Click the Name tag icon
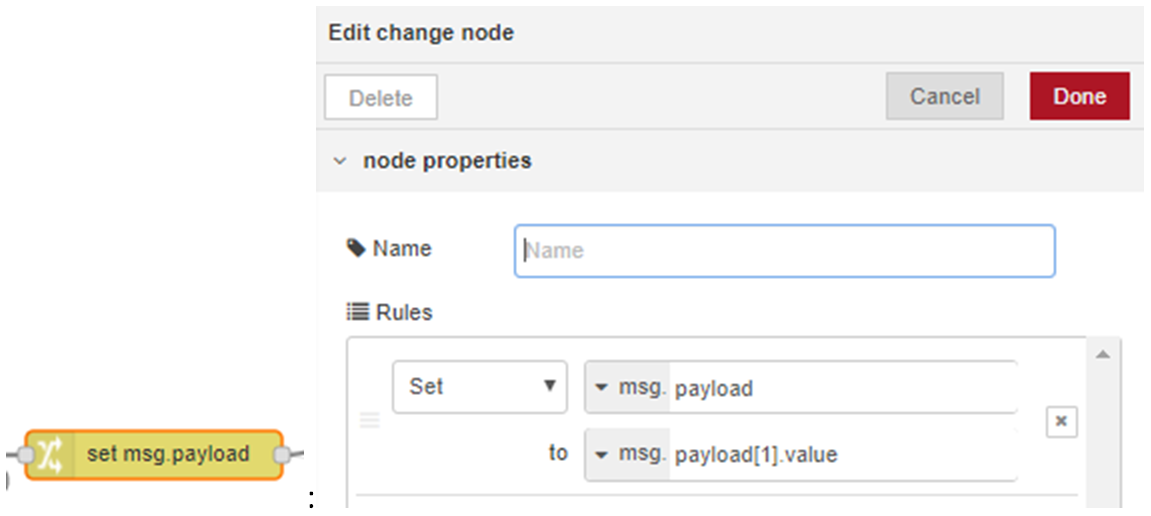 tap(356, 248)
